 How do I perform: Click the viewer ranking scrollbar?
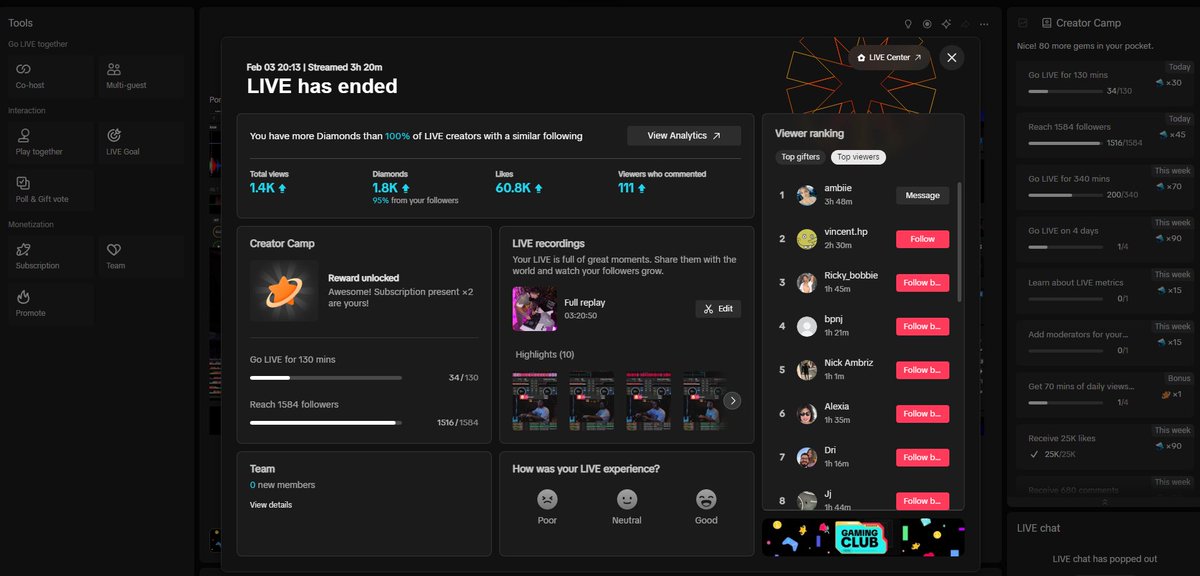[959, 242]
